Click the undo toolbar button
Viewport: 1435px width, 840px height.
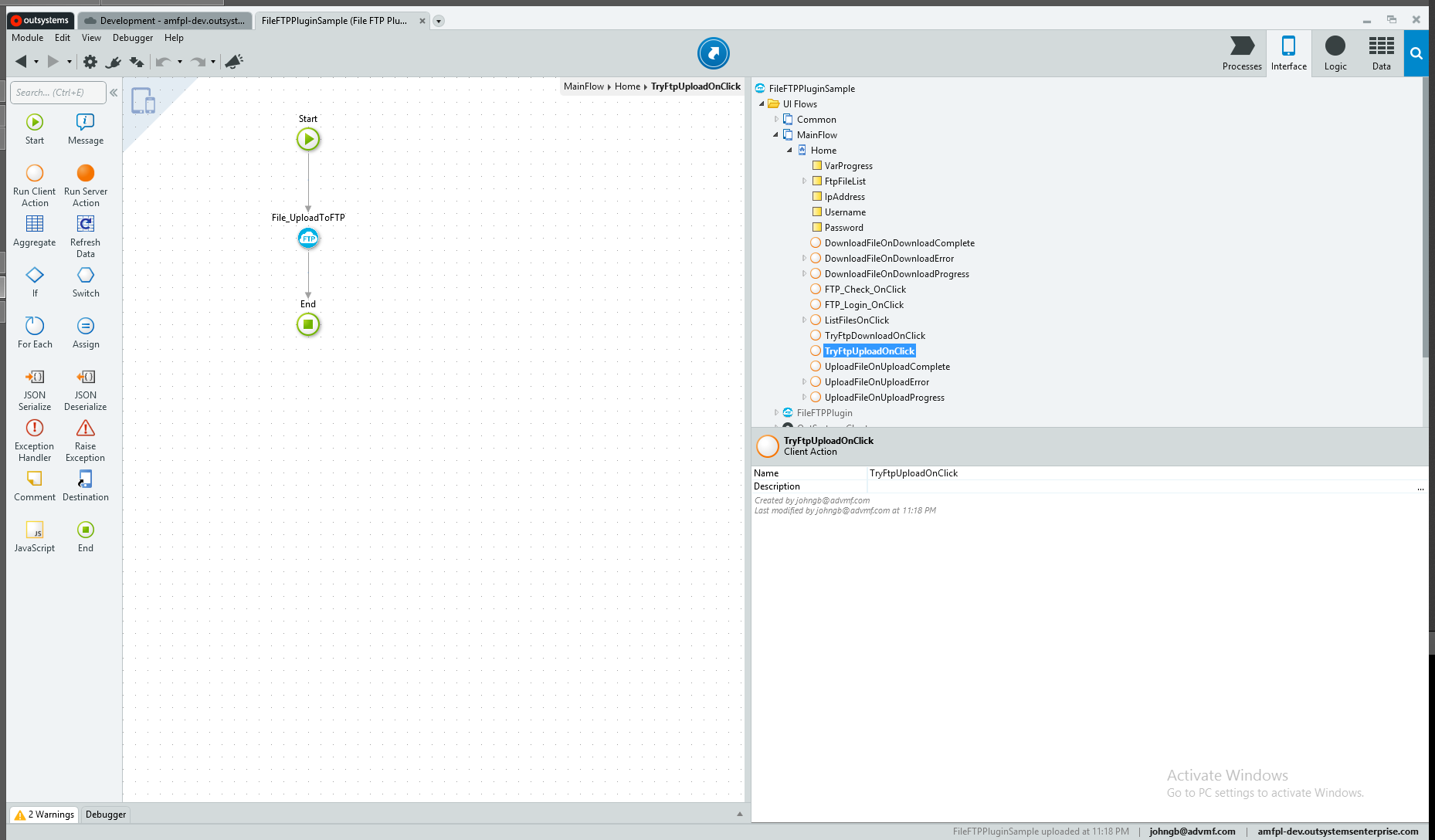click(x=162, y=62)
